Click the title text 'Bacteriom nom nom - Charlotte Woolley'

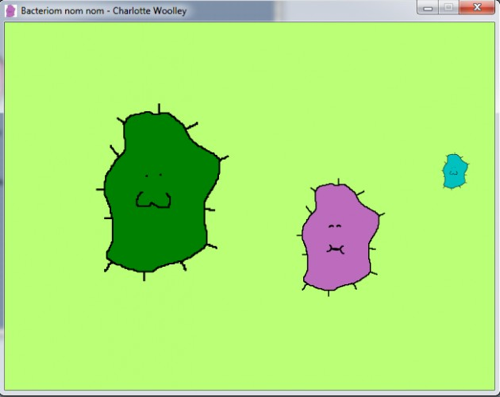pyautogui.click(x=104, y=11)
